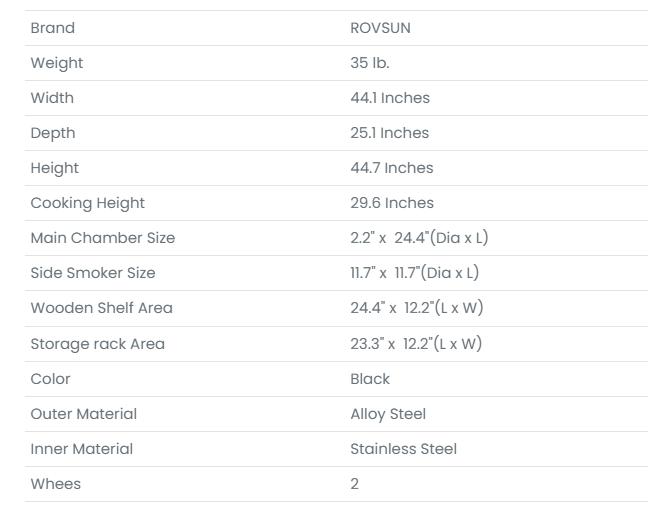Select the Wooden Shelf Area label
The height and width of the screenshot is (516, 665).
pos(101,308)
